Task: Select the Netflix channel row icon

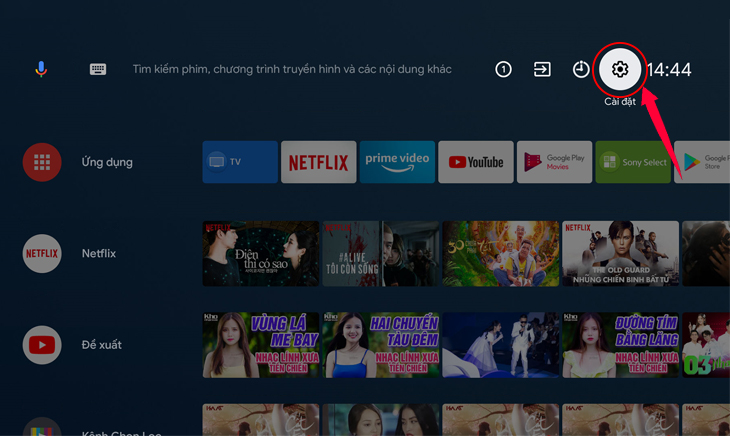Action: pos(42,254)
